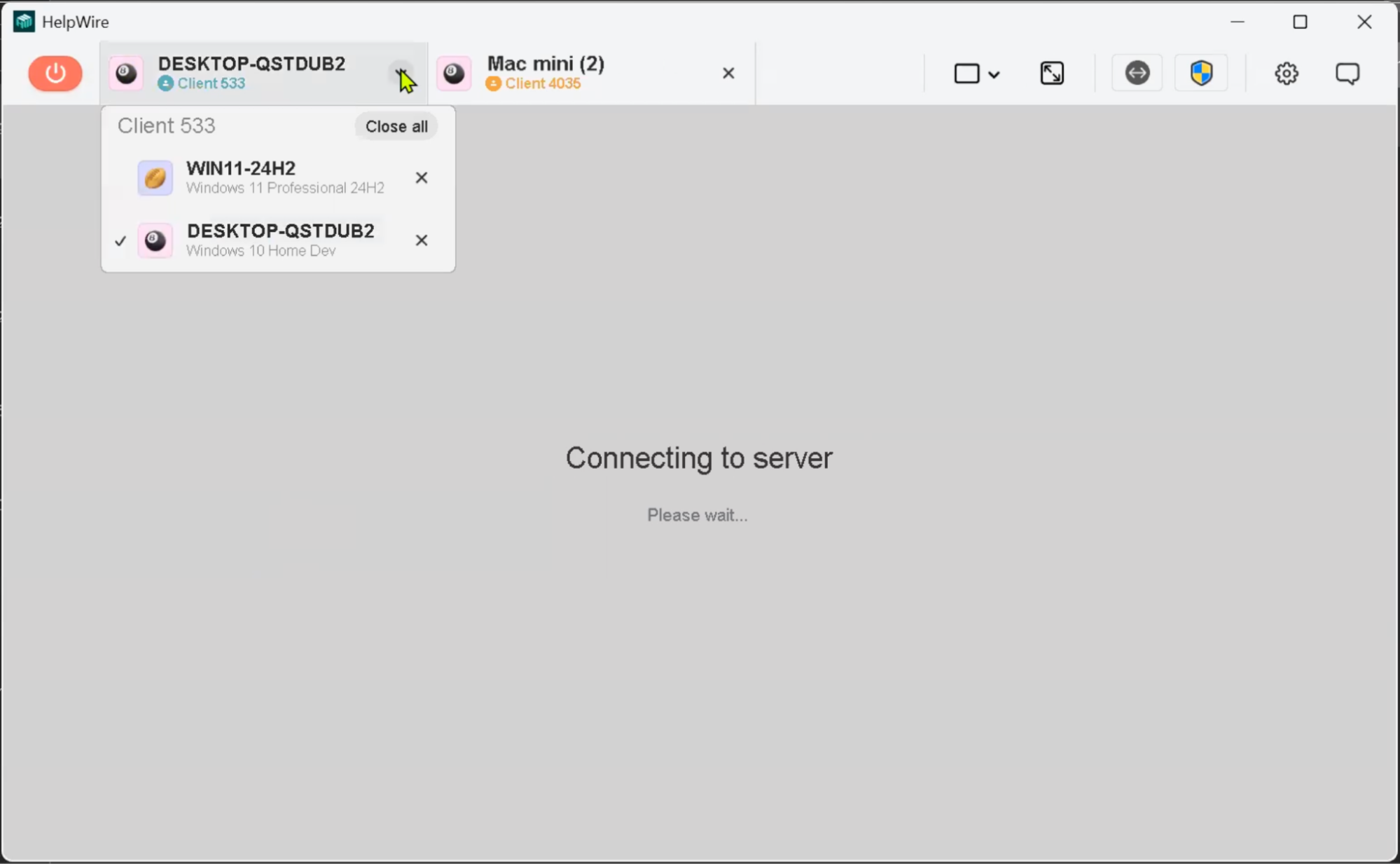1400x864 pixels.
Task: Minimize the HelpWire window
Action: click(1238, 22)
